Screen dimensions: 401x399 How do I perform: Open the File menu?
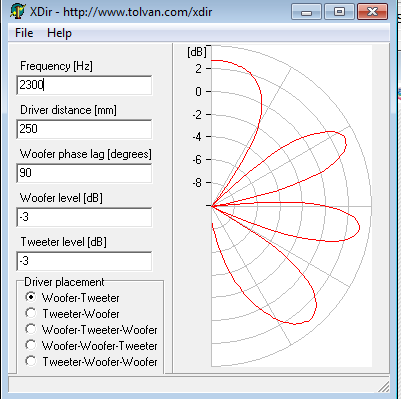point(24,33)
